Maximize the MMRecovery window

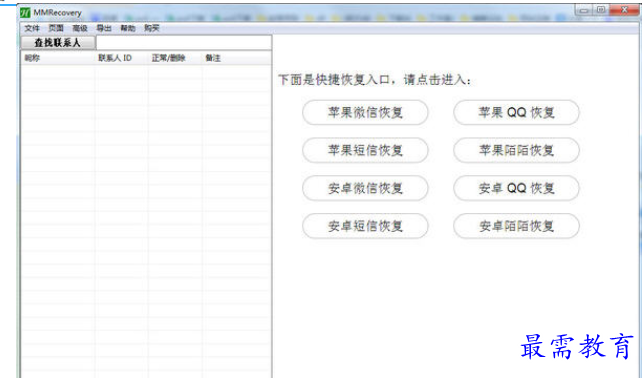[601, 10]
